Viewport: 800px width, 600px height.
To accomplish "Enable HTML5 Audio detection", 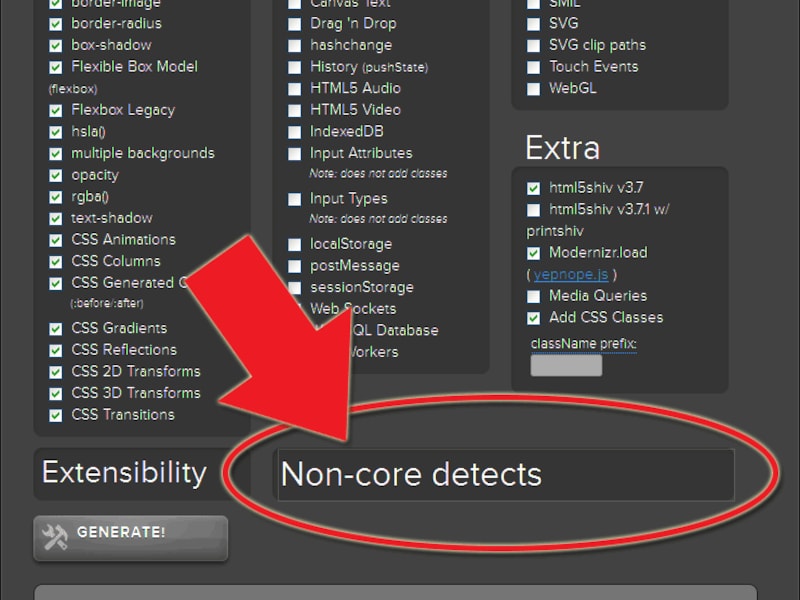I will tap(294, 87).
